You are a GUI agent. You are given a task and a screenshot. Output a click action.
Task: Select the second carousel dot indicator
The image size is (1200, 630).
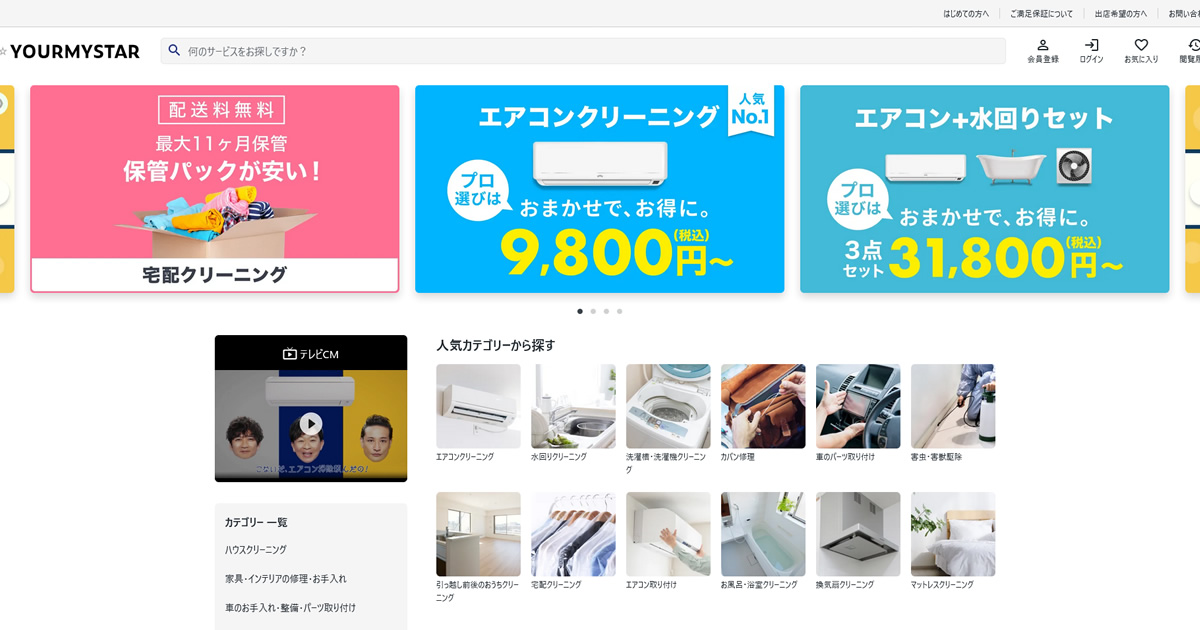pyautogui.click(x=593, y=311)
